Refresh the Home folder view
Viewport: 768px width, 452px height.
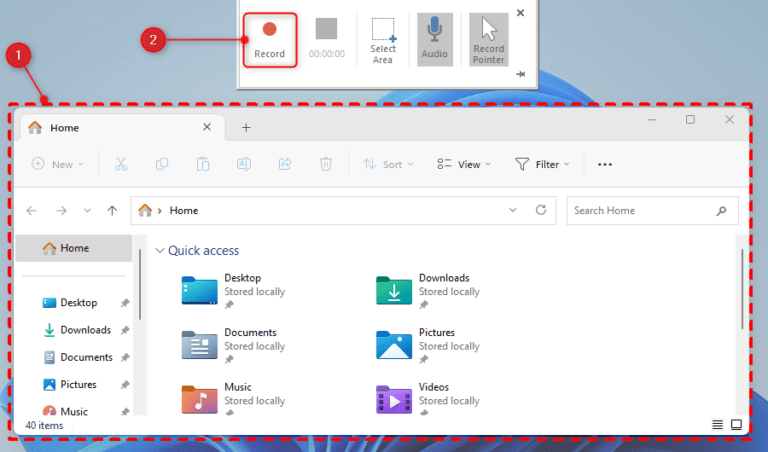[x=541, y=211]
